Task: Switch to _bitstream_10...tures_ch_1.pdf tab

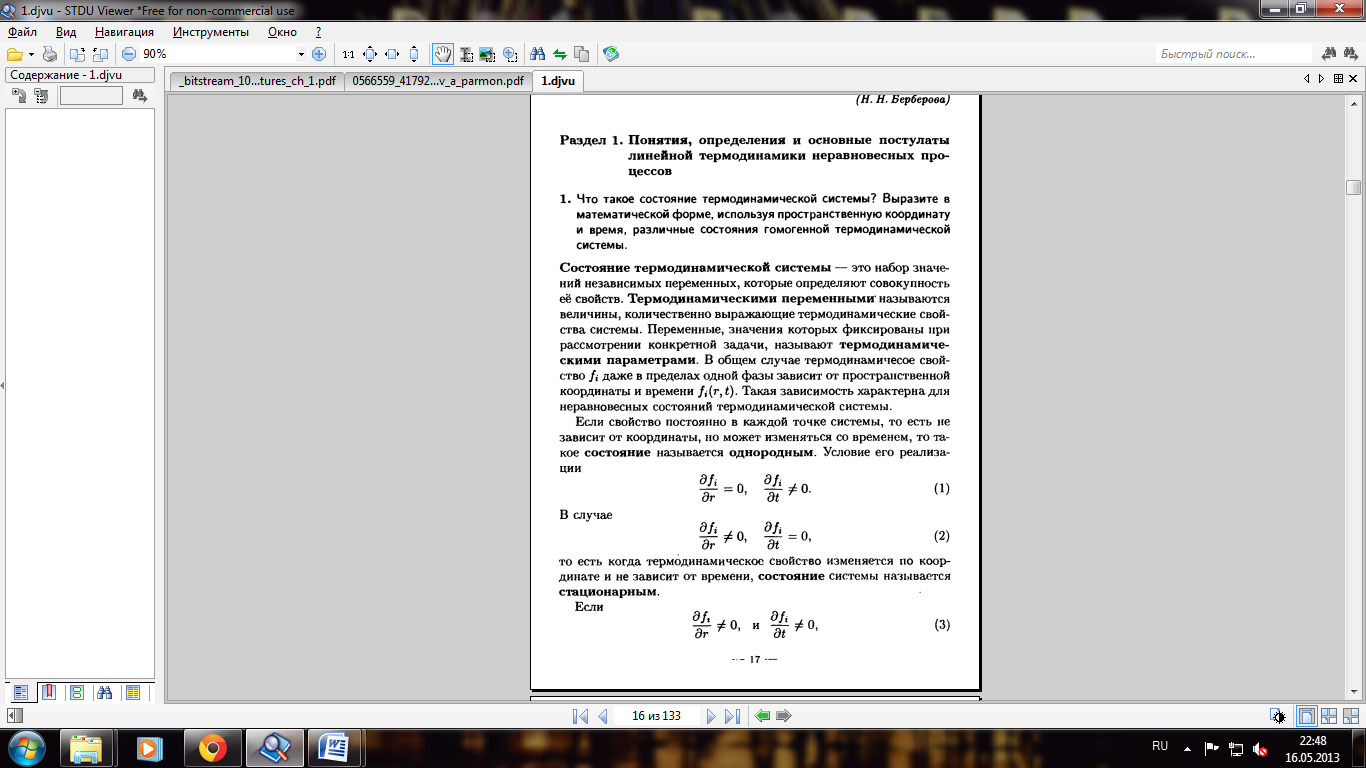Action: pyautogui.click(x=257, y=81)
